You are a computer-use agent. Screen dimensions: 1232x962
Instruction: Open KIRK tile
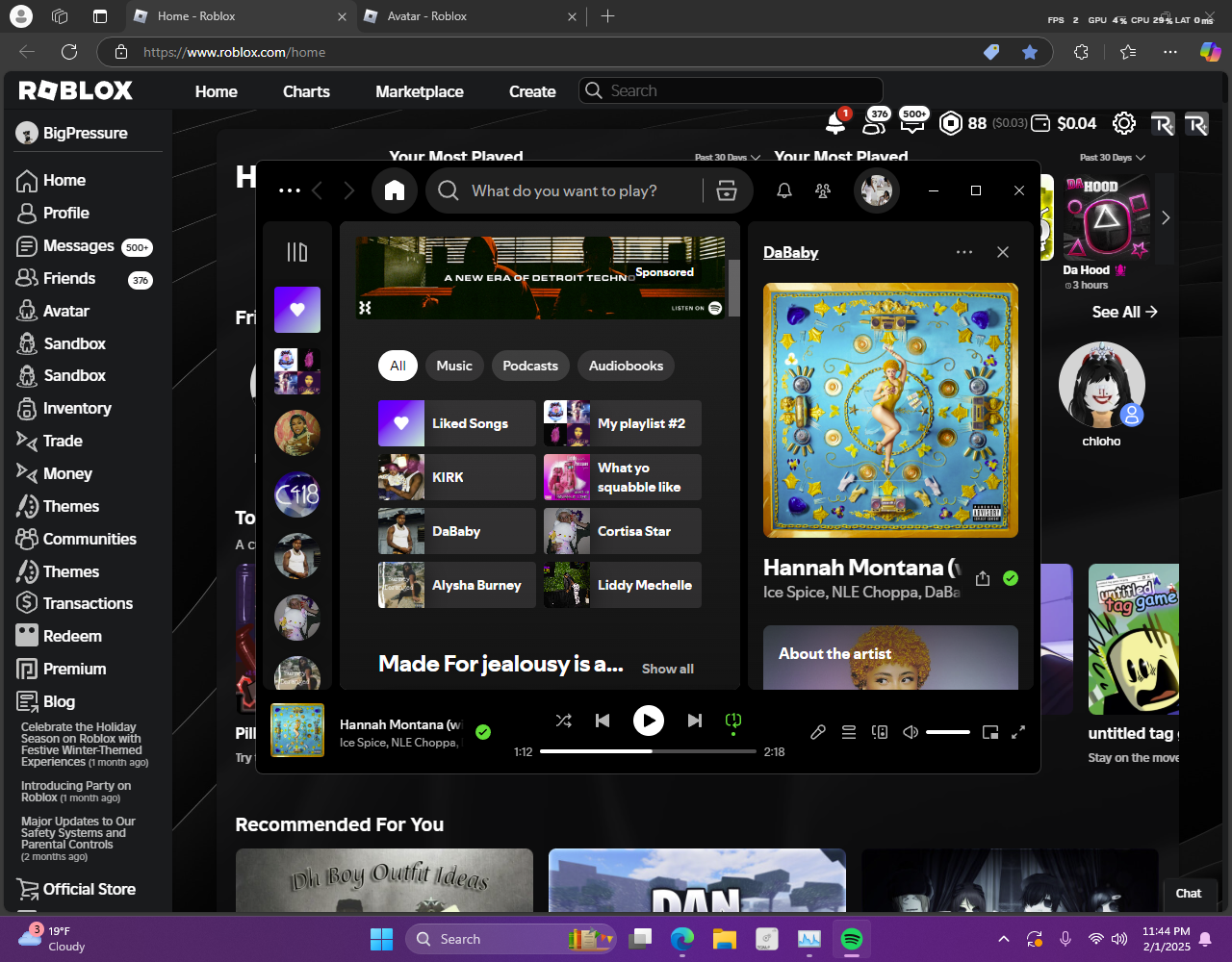click(x=457, y=477)
